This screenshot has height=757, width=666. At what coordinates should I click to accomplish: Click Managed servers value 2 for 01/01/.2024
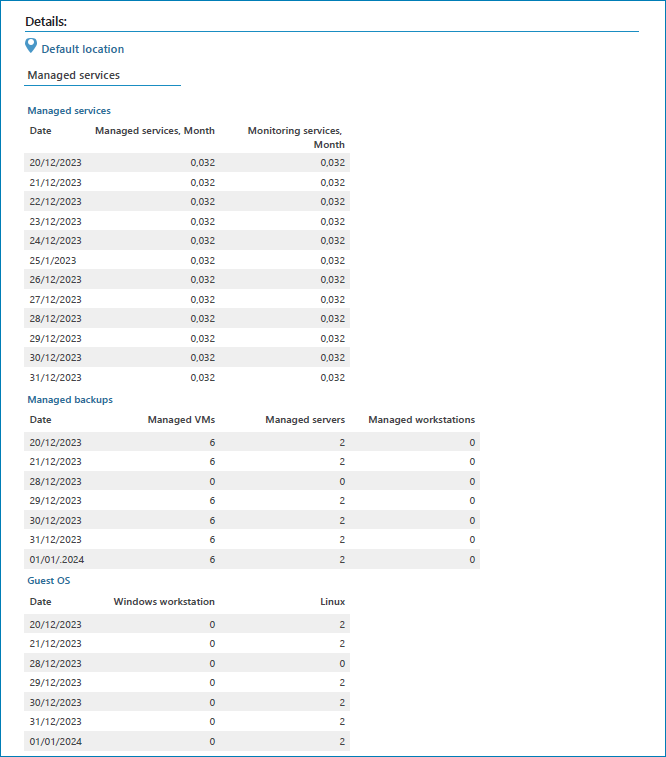(x=342, y=560)
